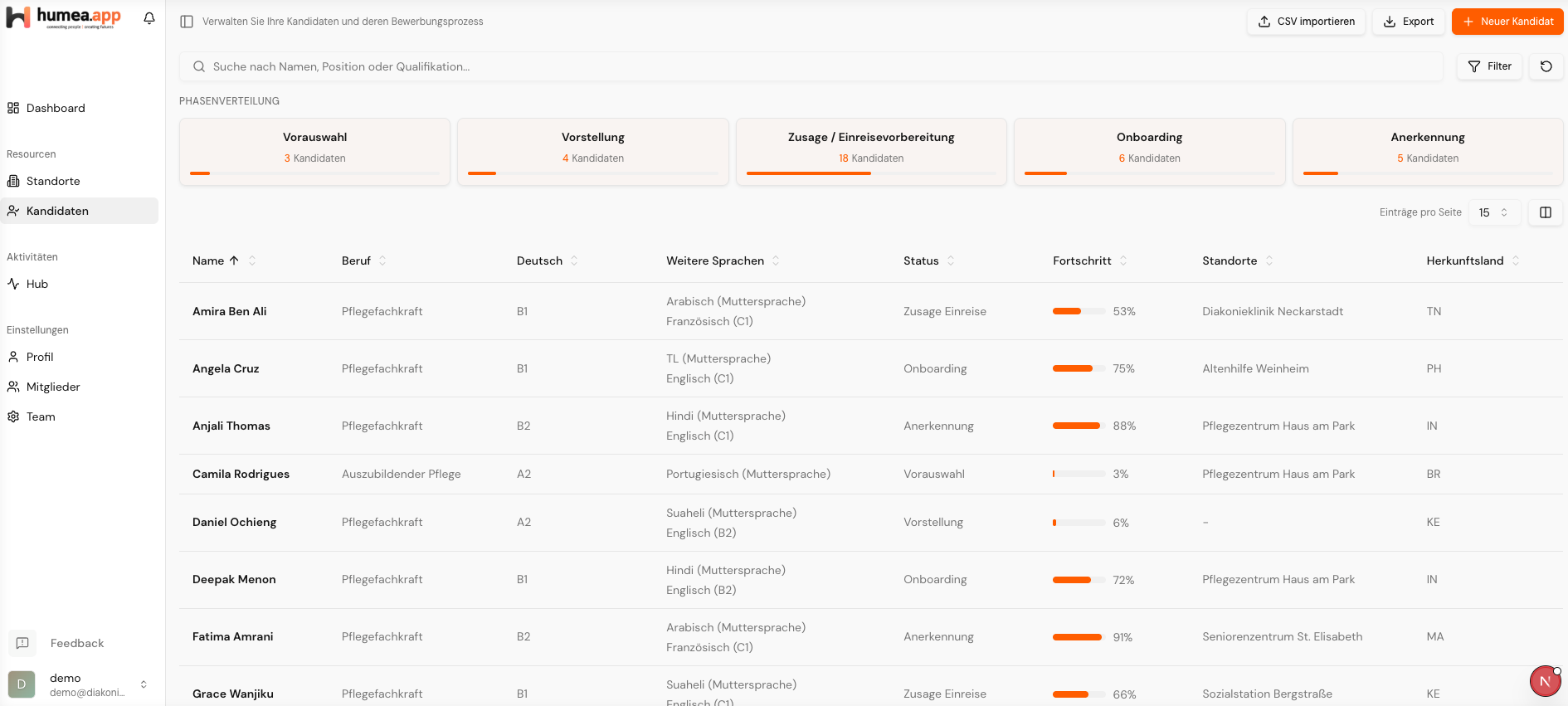Click Sozialstation Bergstraße location cell
This screenshot has width=1568, height=706.
[x=1267, y=694]
